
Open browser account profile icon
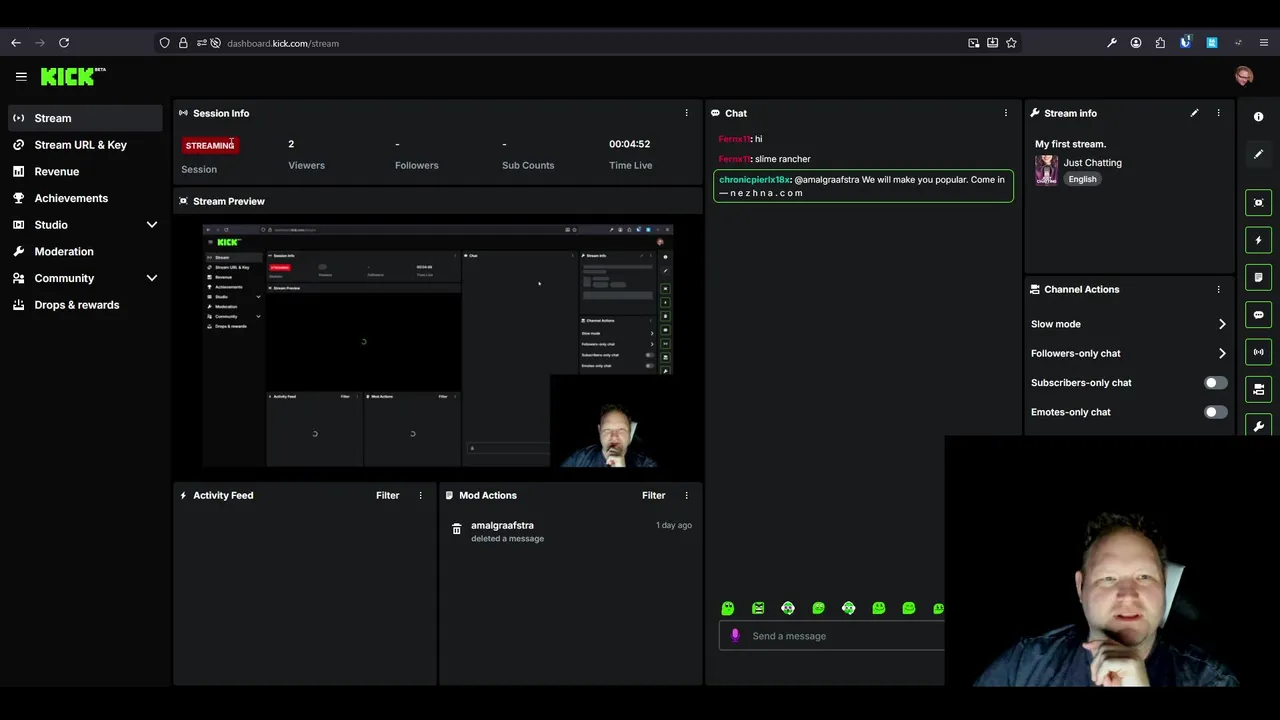click(1136, 43)
